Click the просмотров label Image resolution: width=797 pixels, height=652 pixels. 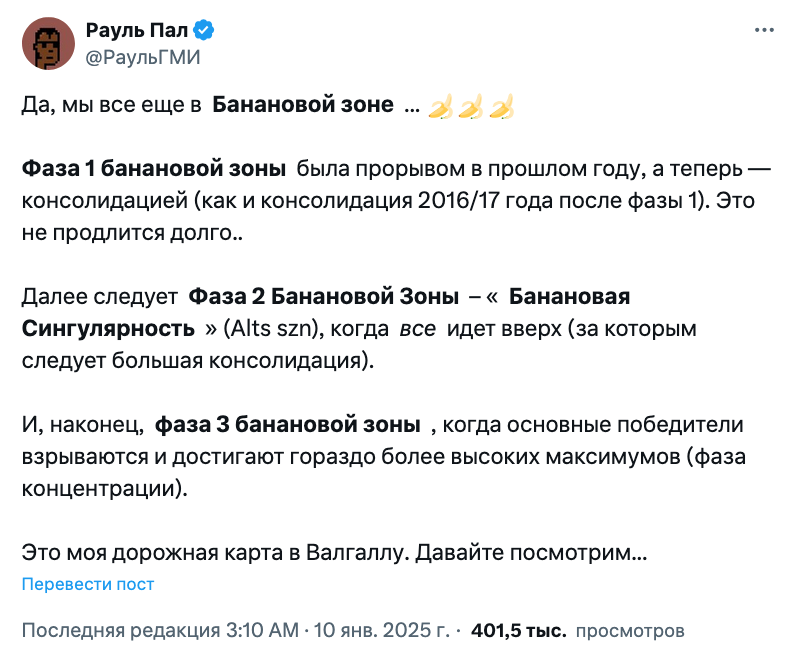(x=630, y=631)
